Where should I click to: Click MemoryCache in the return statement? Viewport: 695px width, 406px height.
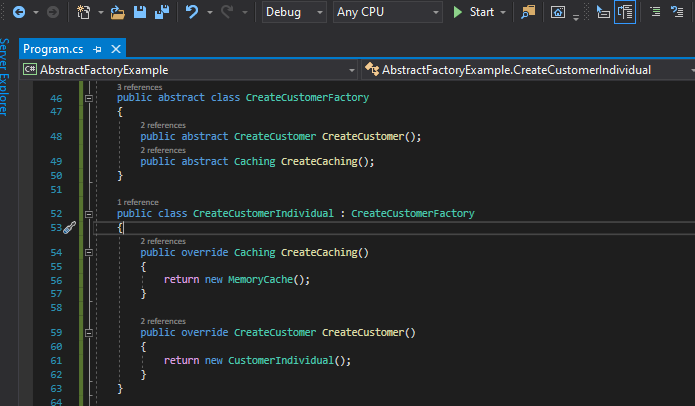261,280
